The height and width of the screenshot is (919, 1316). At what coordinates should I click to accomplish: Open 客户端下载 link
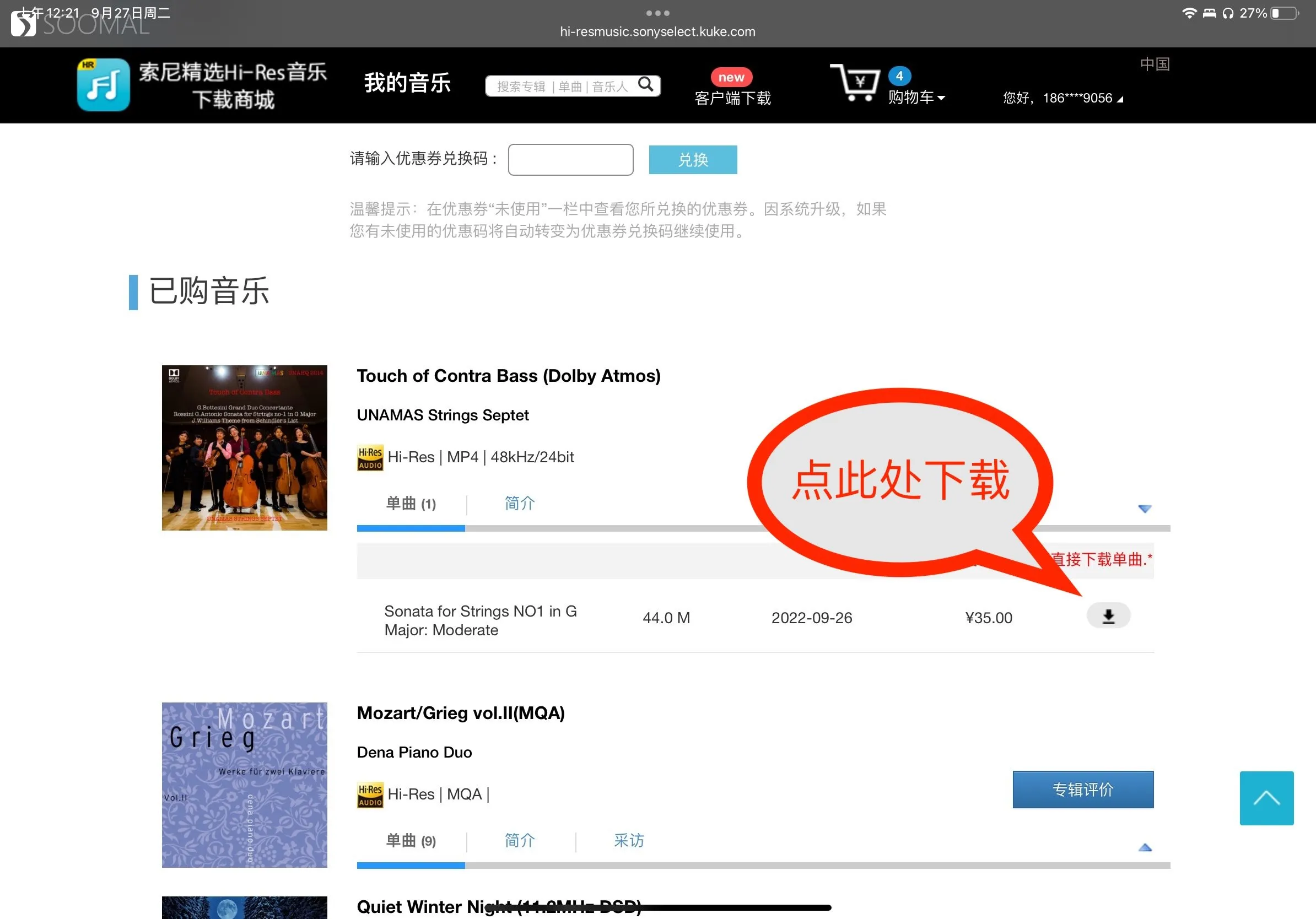[x=732, y=98]
